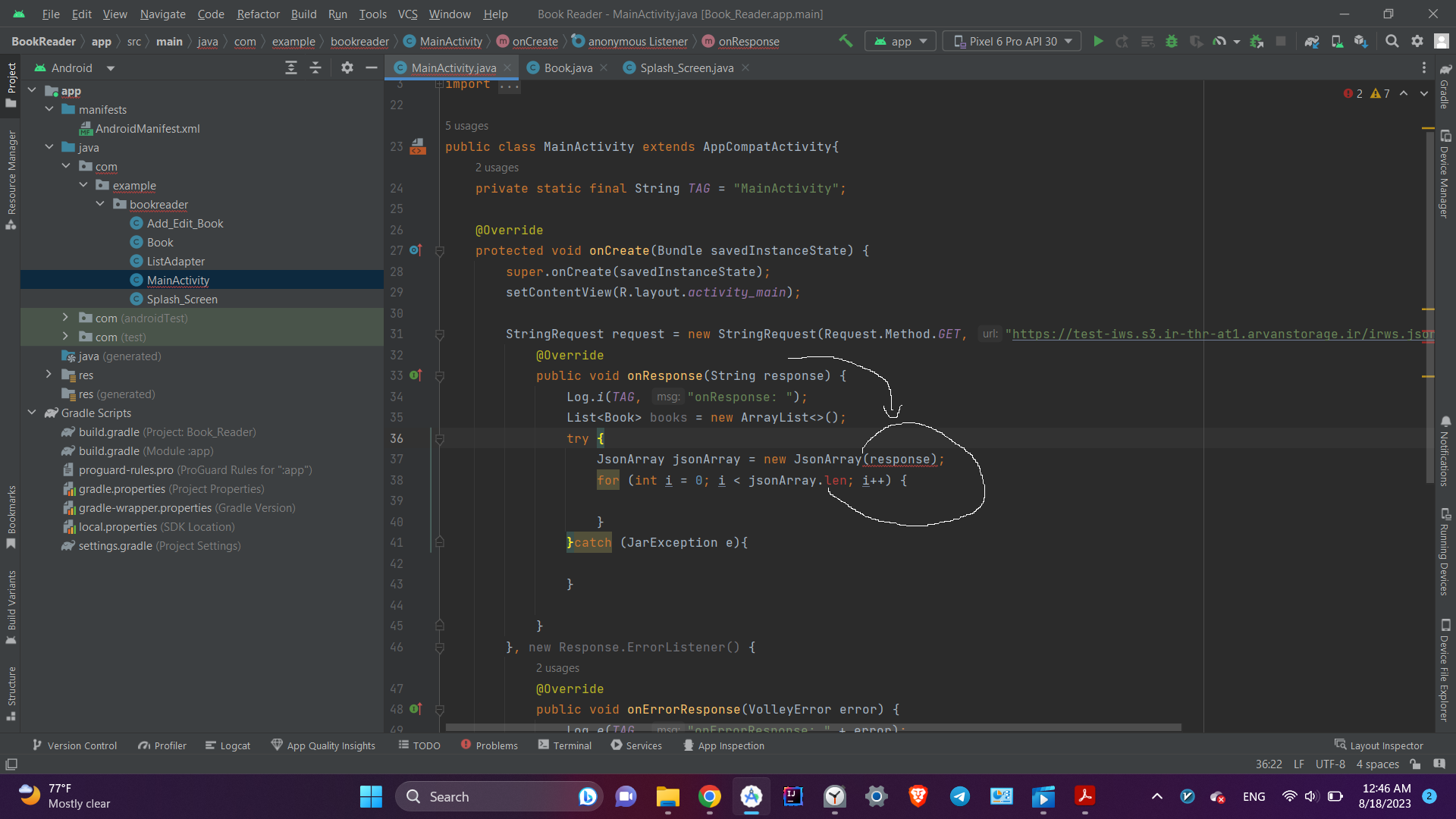Click the implements gutter icon for onResponse
1456x819 pixels.
click(x=416, y=375)
